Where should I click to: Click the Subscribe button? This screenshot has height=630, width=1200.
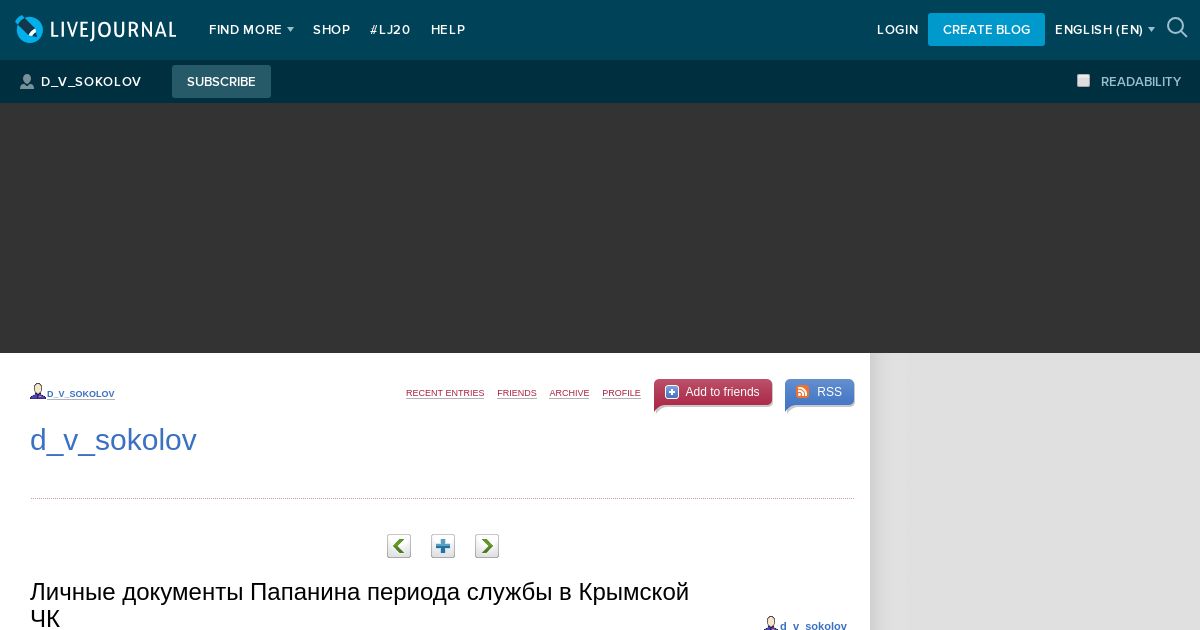tap(221, 81)
